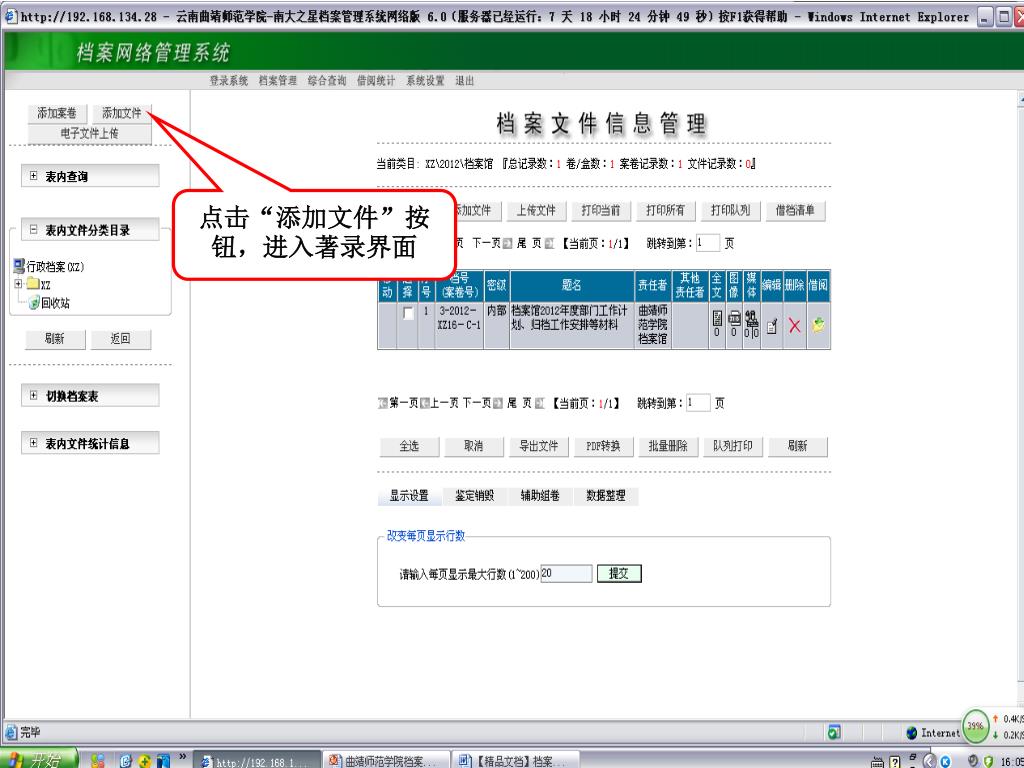Click the 电子文件上传 button

click(x=89, y=133)
